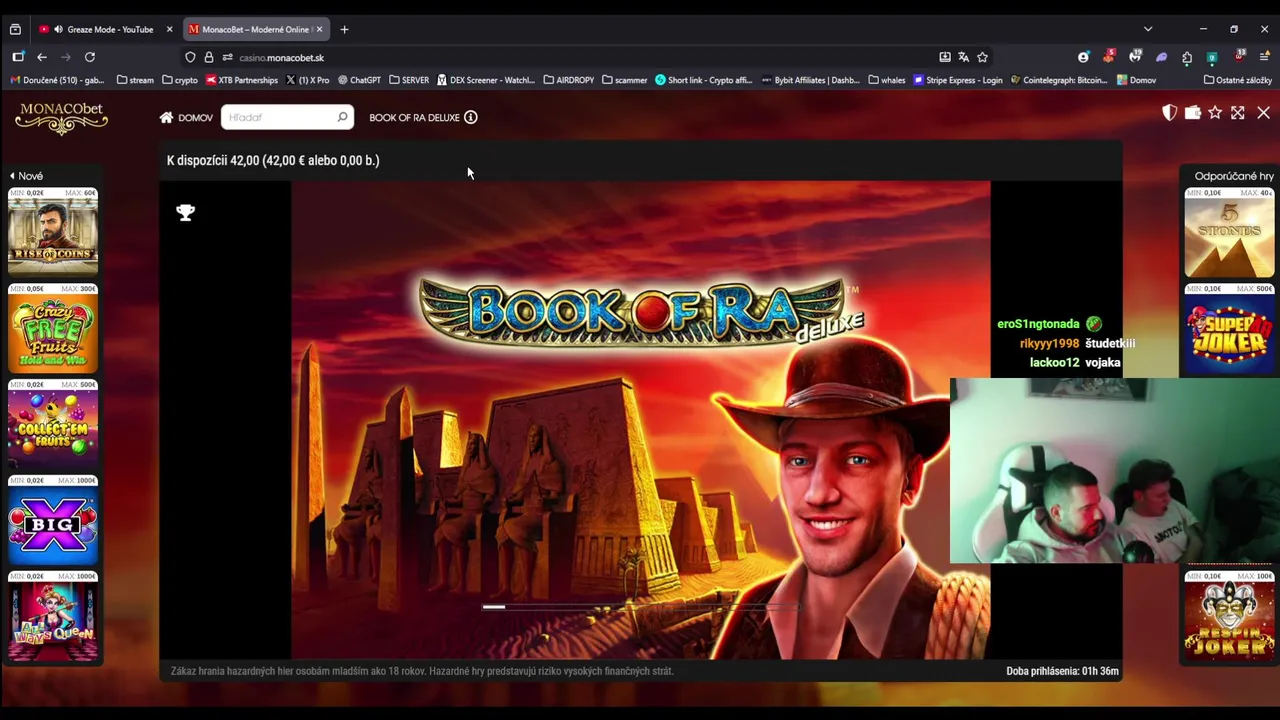The width and height of the screenshot is (1280, 720).
Task: Click bookmark star in address bar
Action: point(982,57)
